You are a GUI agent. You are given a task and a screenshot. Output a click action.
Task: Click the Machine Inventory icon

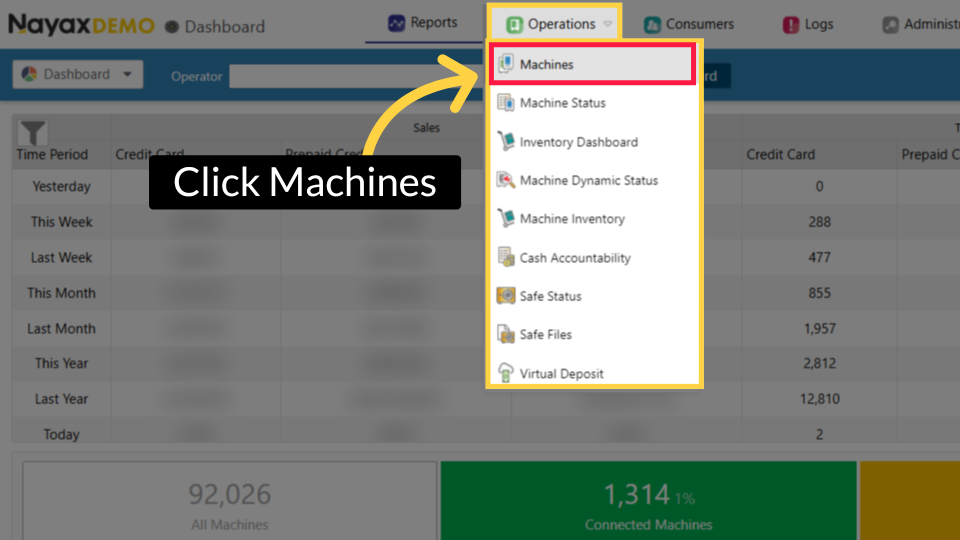[x=506, y=219]
